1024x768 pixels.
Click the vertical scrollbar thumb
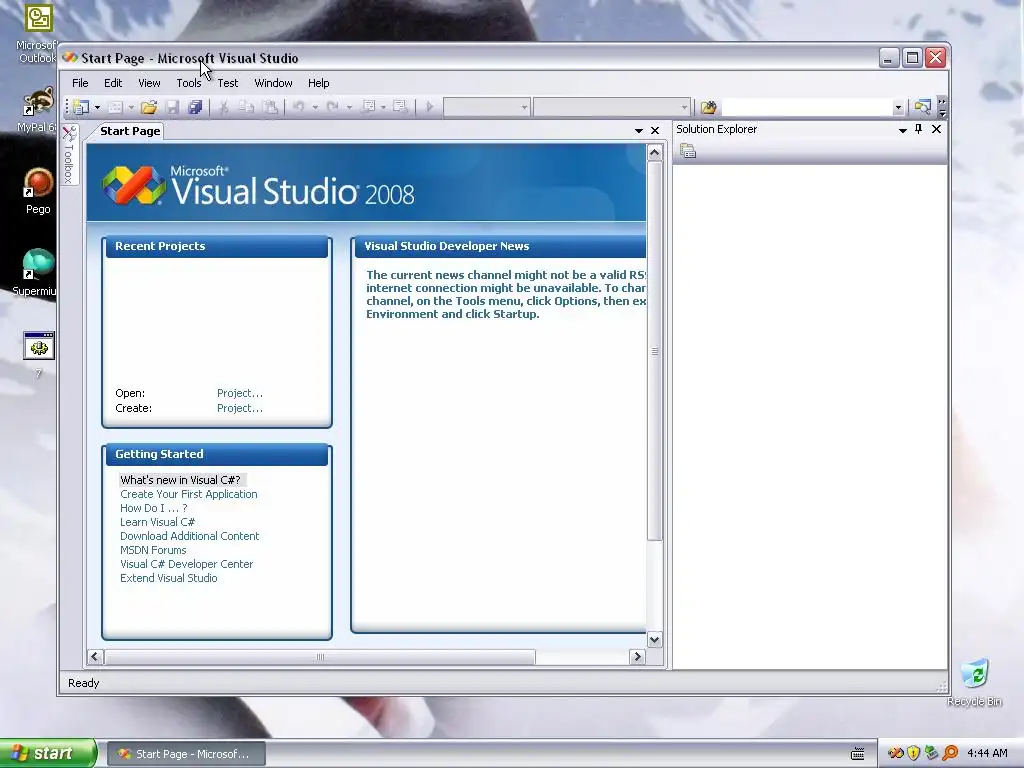click(654, 351)
